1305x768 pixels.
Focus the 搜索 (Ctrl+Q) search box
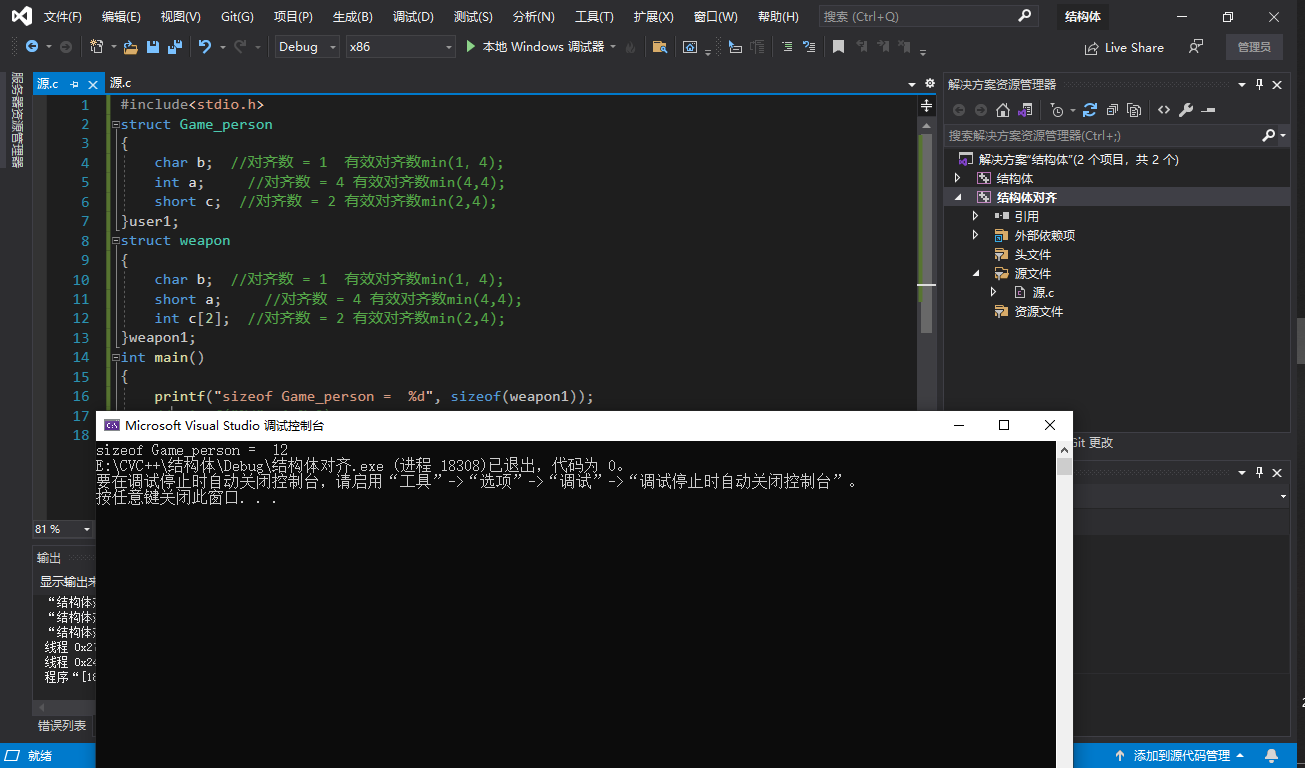point(928,17)
